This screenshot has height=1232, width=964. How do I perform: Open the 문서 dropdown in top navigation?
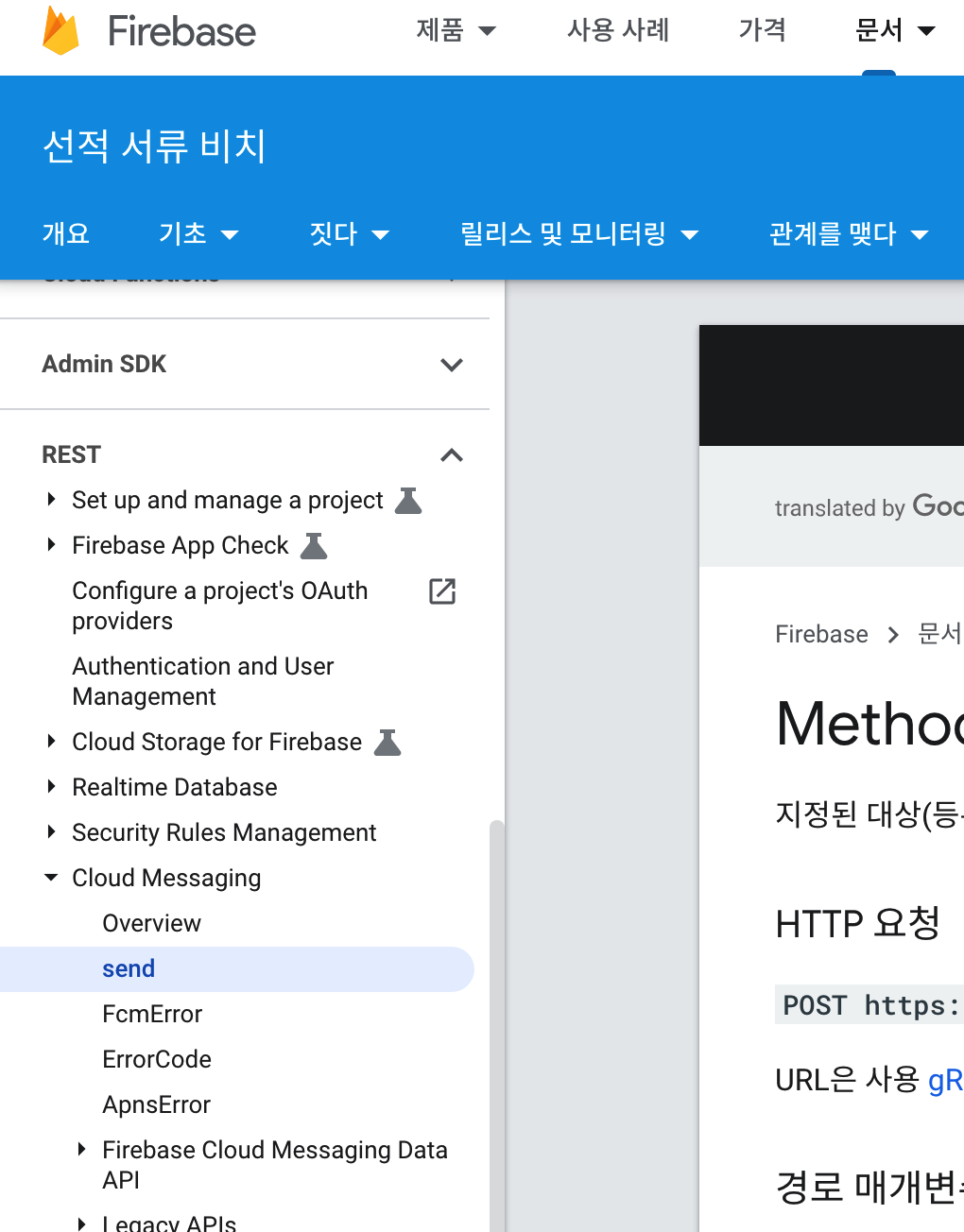pyautogui.click(x=895, y=30)
